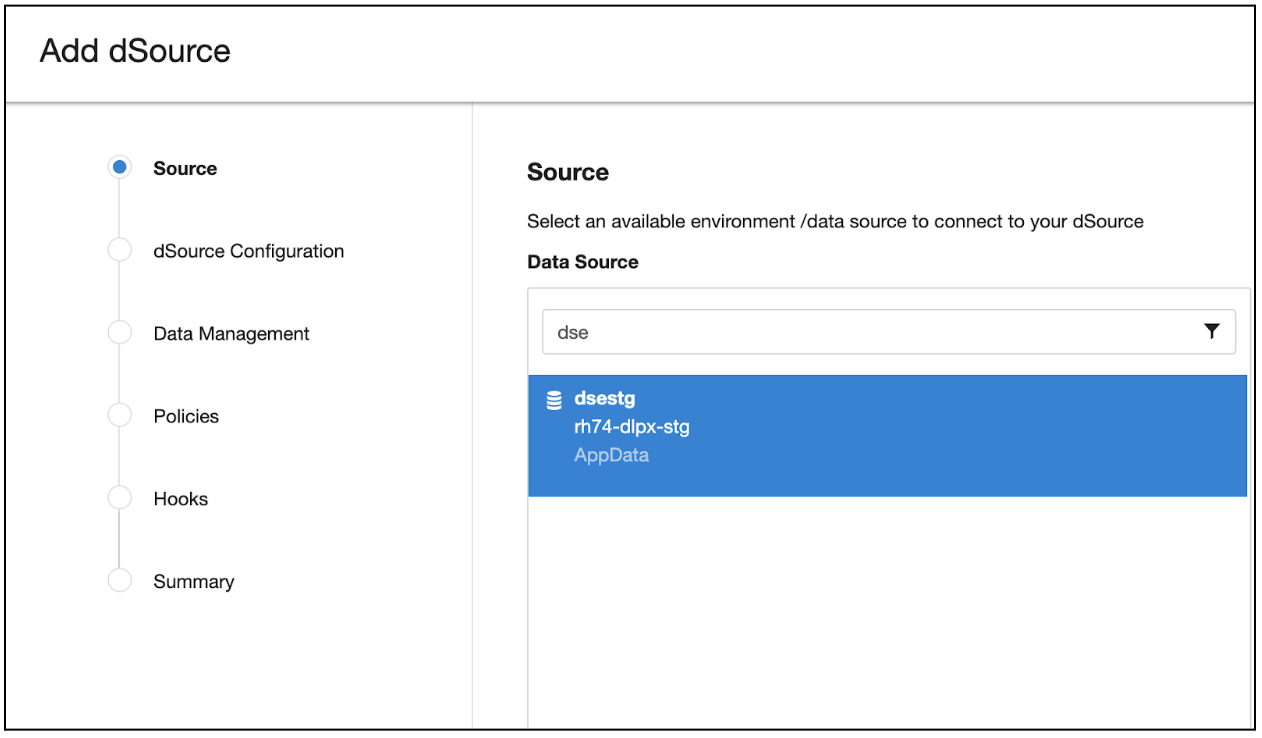This screenshot has width=1262, height=738.
Task: Open the dSource Configuration step label
Action: 248,251
